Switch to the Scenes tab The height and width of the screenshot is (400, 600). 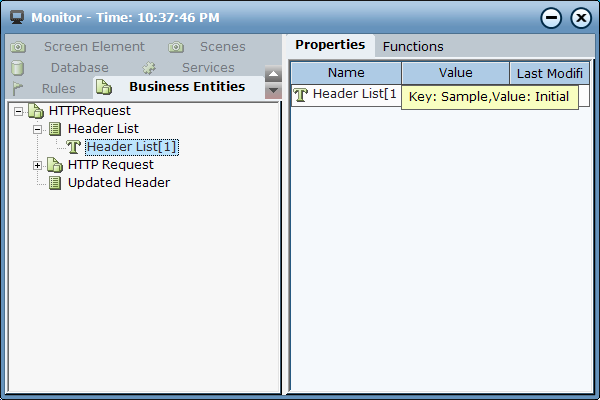pyautogui.click(x=222, y=47)
